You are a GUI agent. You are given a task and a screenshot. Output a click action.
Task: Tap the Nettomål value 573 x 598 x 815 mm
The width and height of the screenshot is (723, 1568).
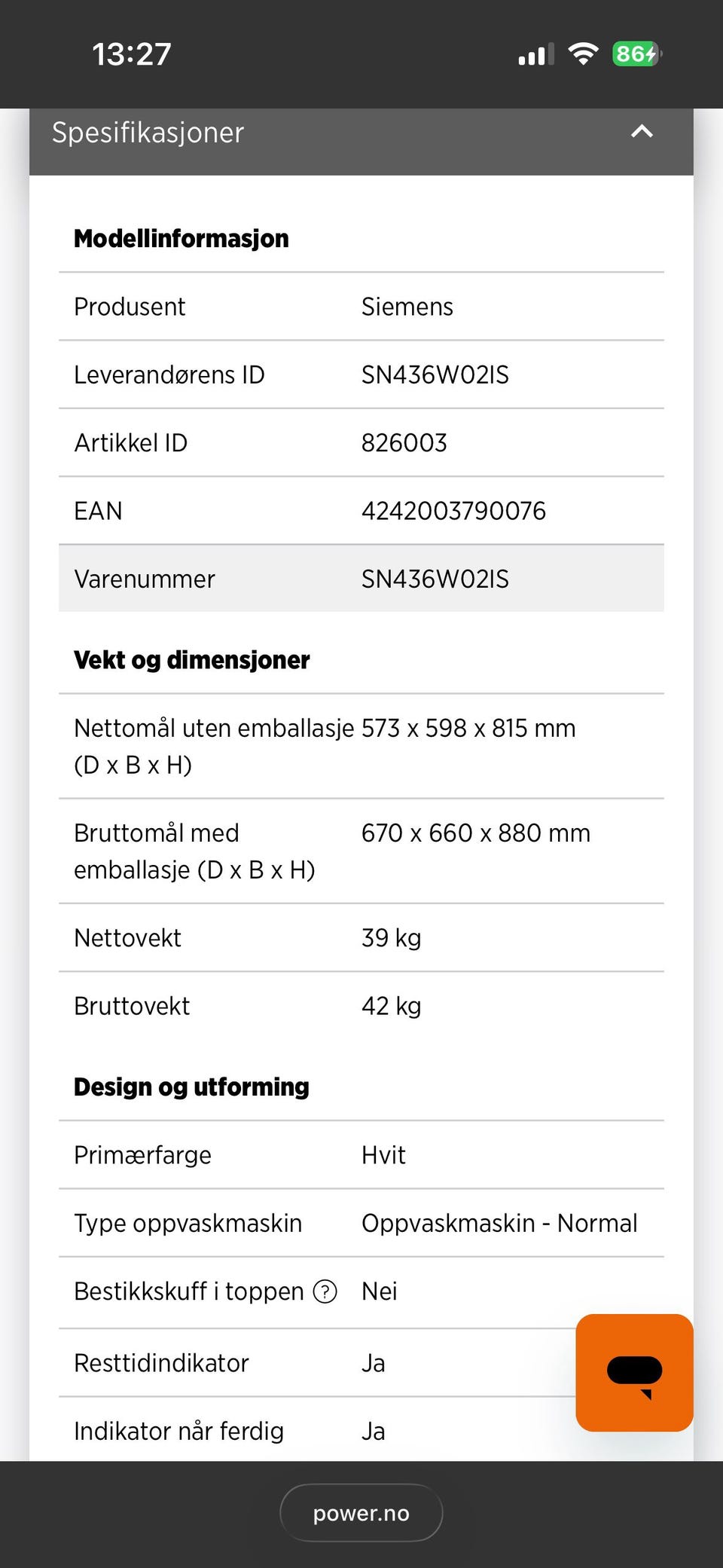click(x=468, y=728)
